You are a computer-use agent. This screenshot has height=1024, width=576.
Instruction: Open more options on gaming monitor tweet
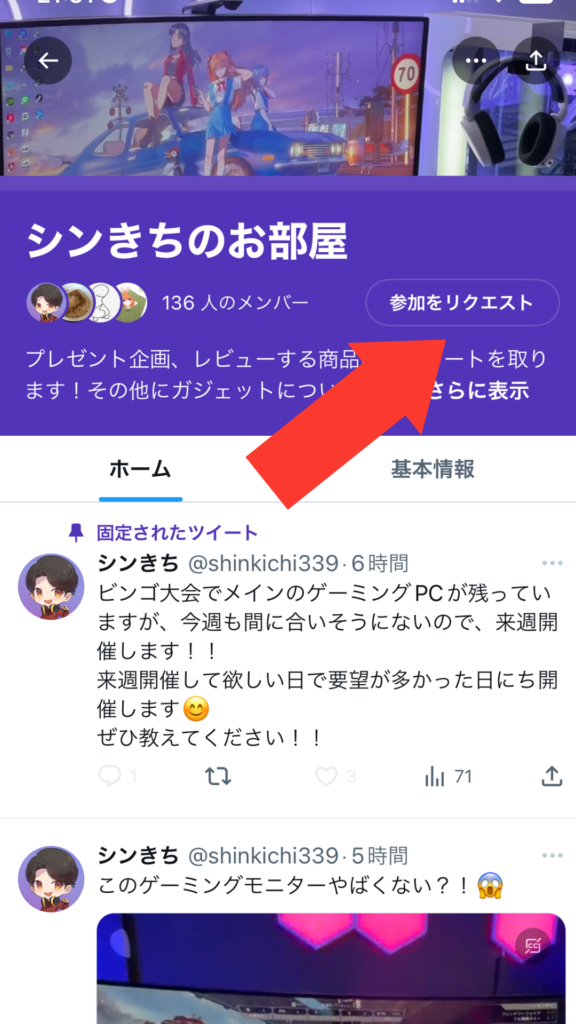tap(552, 856)
